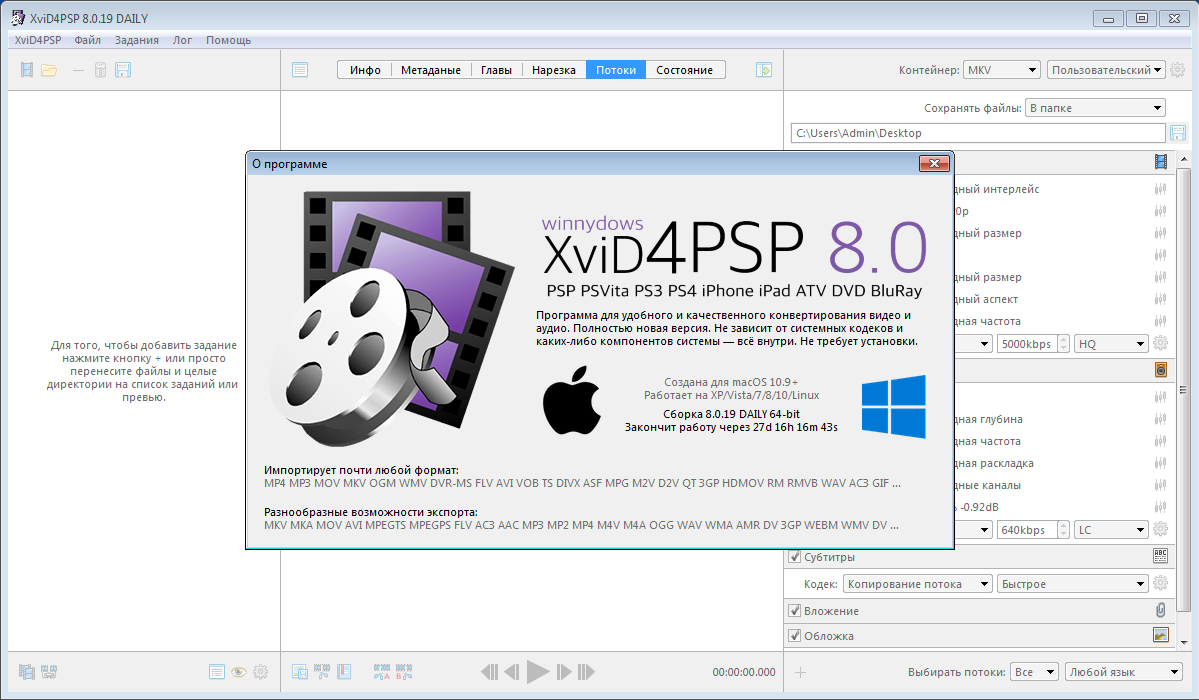Open the Копирование потока codec dropdown
The width and height of the screenshot is (1199, 700).
(918, 584)
